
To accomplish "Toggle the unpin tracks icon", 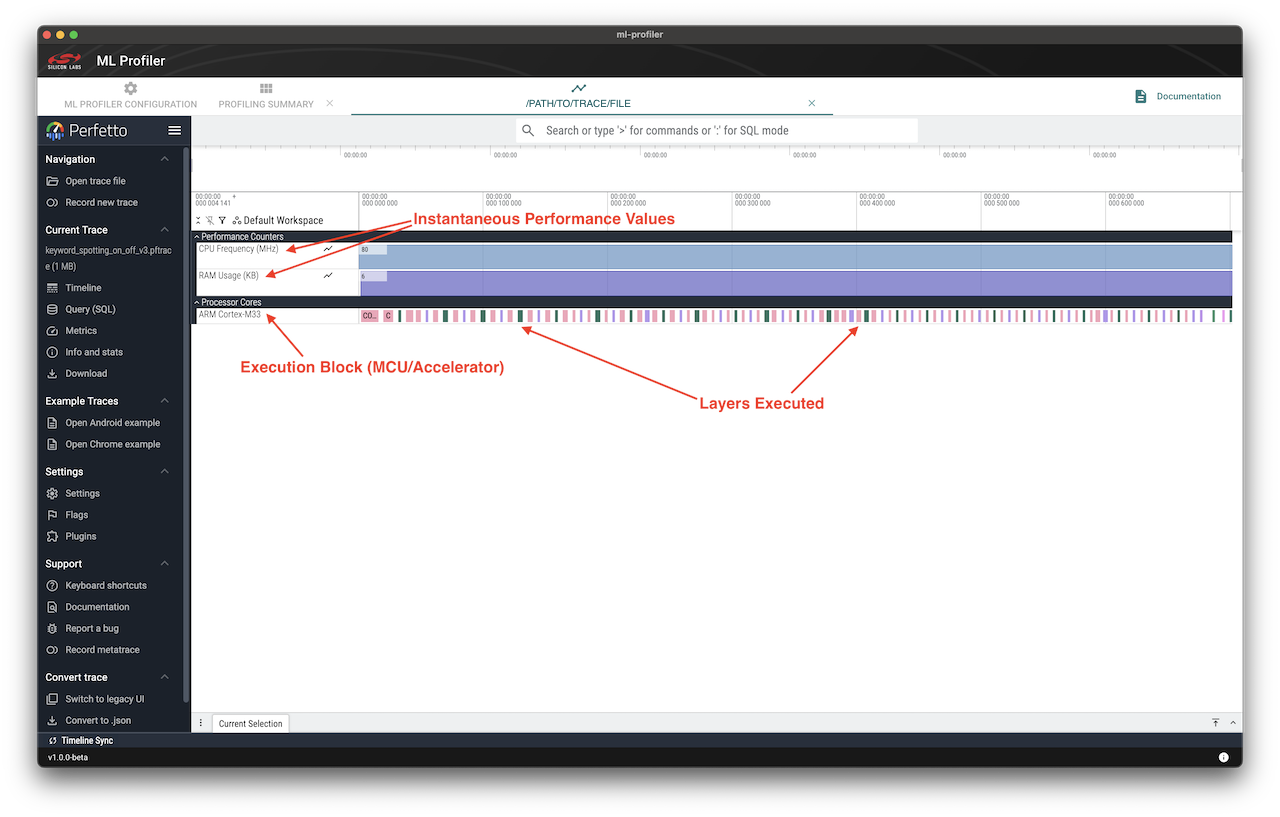I will 210,220.
